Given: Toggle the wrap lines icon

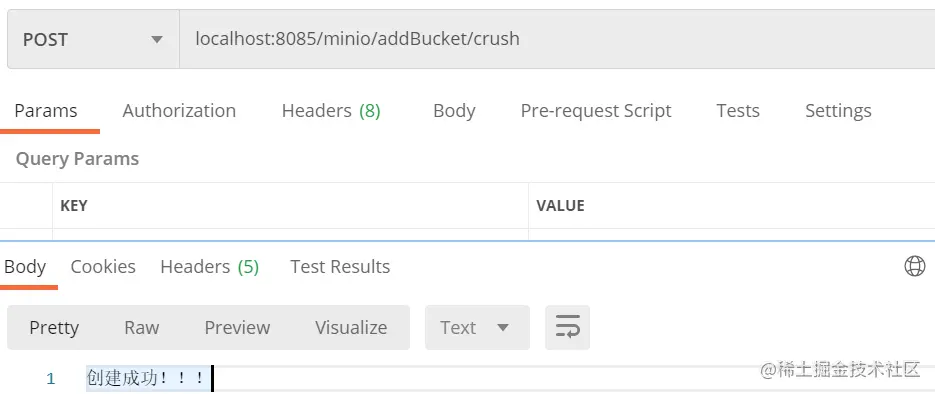Looking at the screenshot, I should (x=567, y=327).
